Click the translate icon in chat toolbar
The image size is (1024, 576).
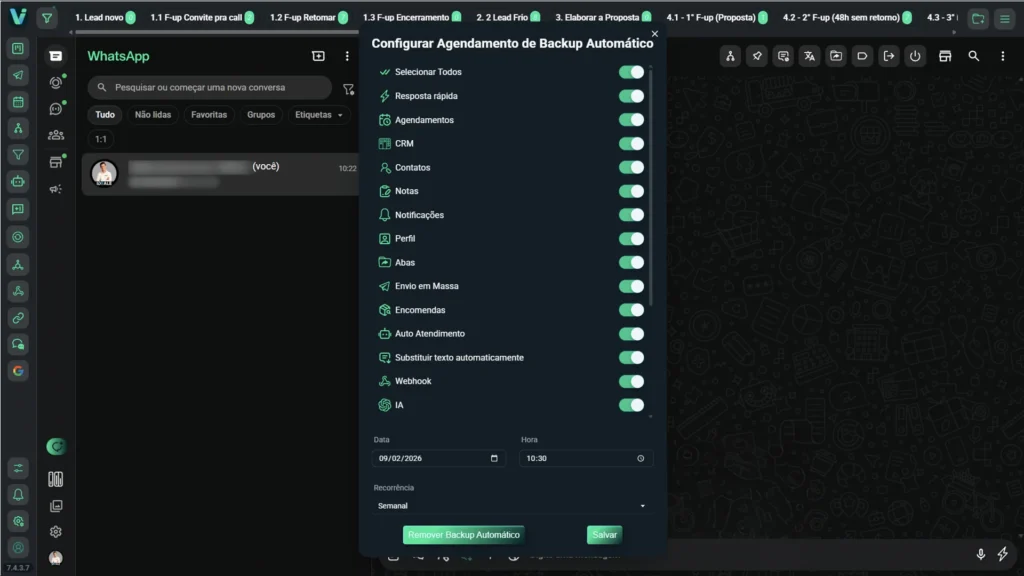click(x=809, y=57)
